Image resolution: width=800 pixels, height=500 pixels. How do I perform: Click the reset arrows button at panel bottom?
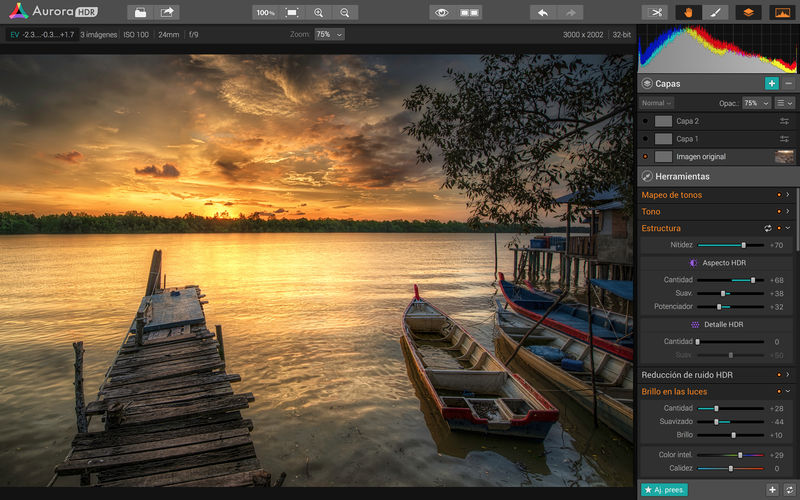(x=790, y=490)
